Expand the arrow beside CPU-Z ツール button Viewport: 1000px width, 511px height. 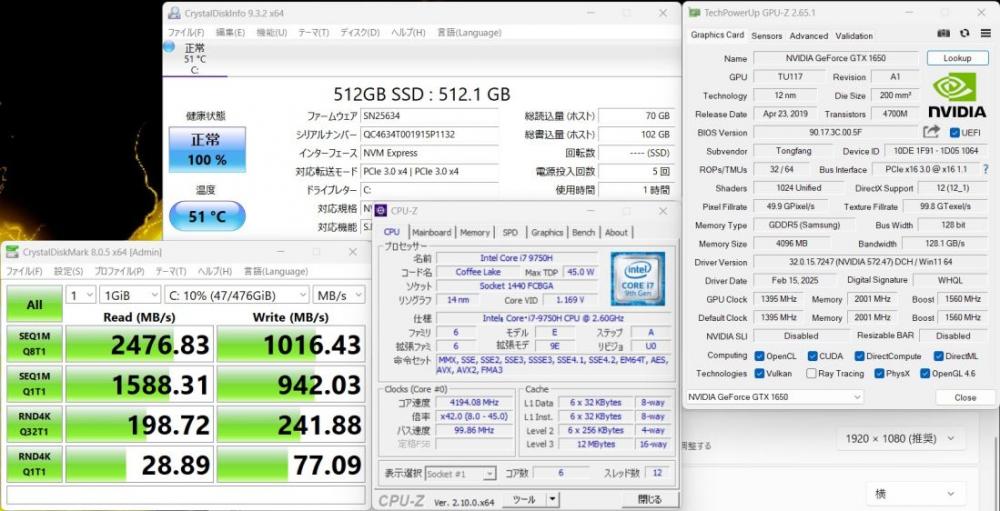pos(552,499)
